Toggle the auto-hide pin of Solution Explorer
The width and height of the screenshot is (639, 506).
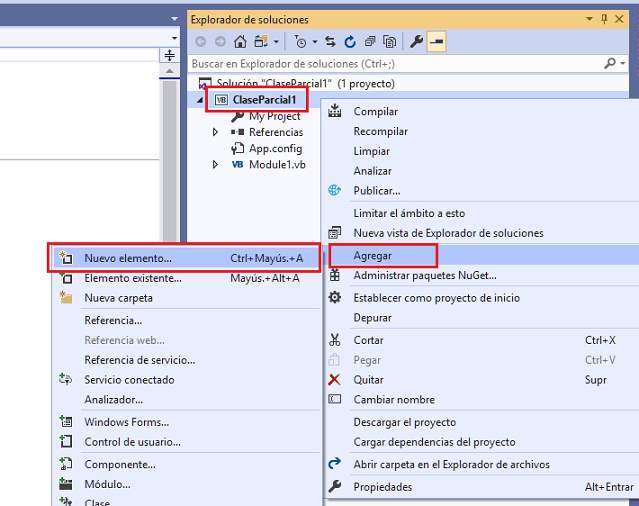pyautogui.click(x=604, y=19)
